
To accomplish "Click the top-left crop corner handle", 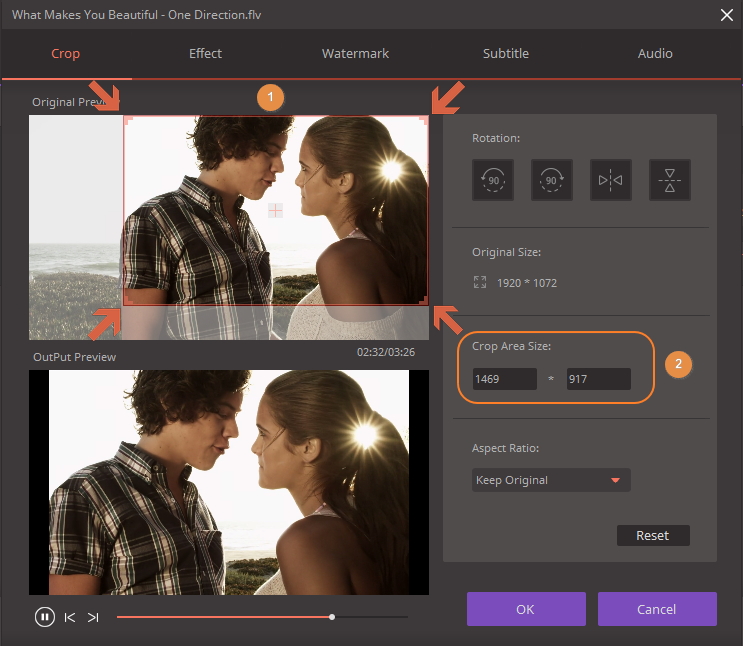I will click(128, 120).
